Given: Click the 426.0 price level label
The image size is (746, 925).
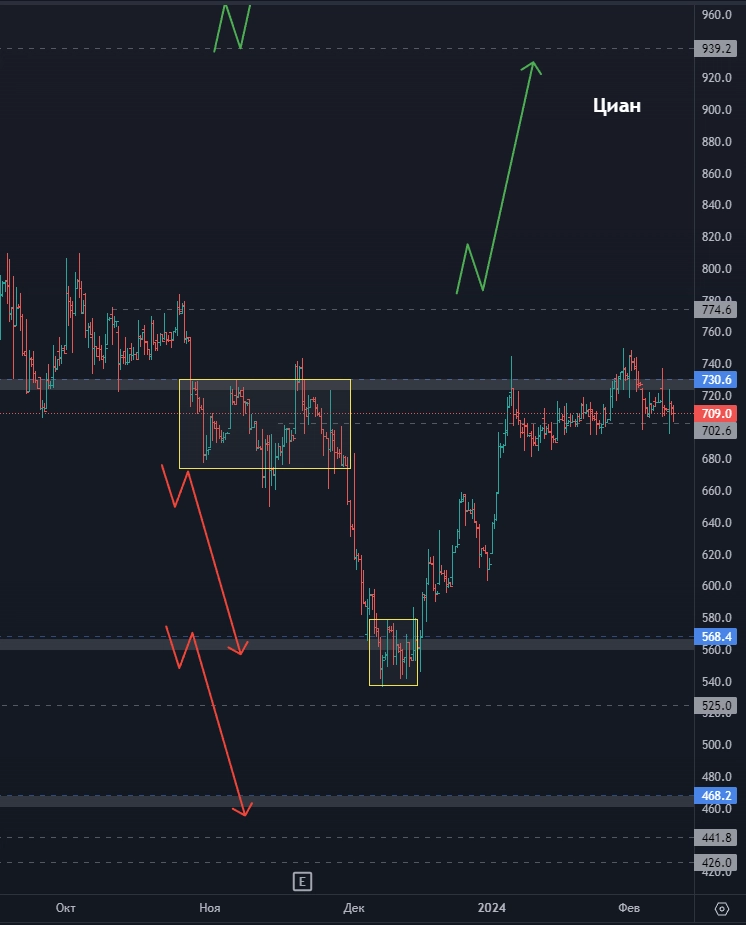Looking at the screenshot, I should pyautogui.click(x=717, y=862).
